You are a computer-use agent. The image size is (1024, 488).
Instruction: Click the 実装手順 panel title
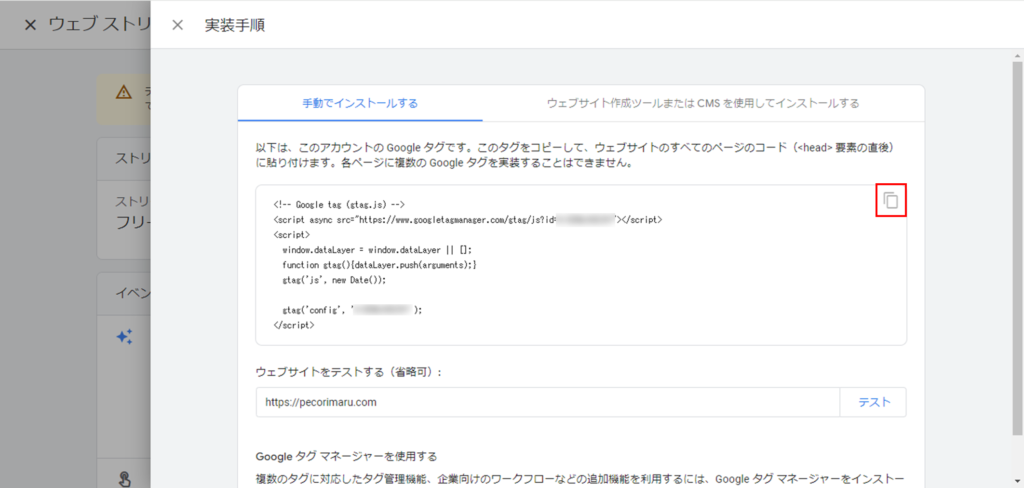click(235, 25)
